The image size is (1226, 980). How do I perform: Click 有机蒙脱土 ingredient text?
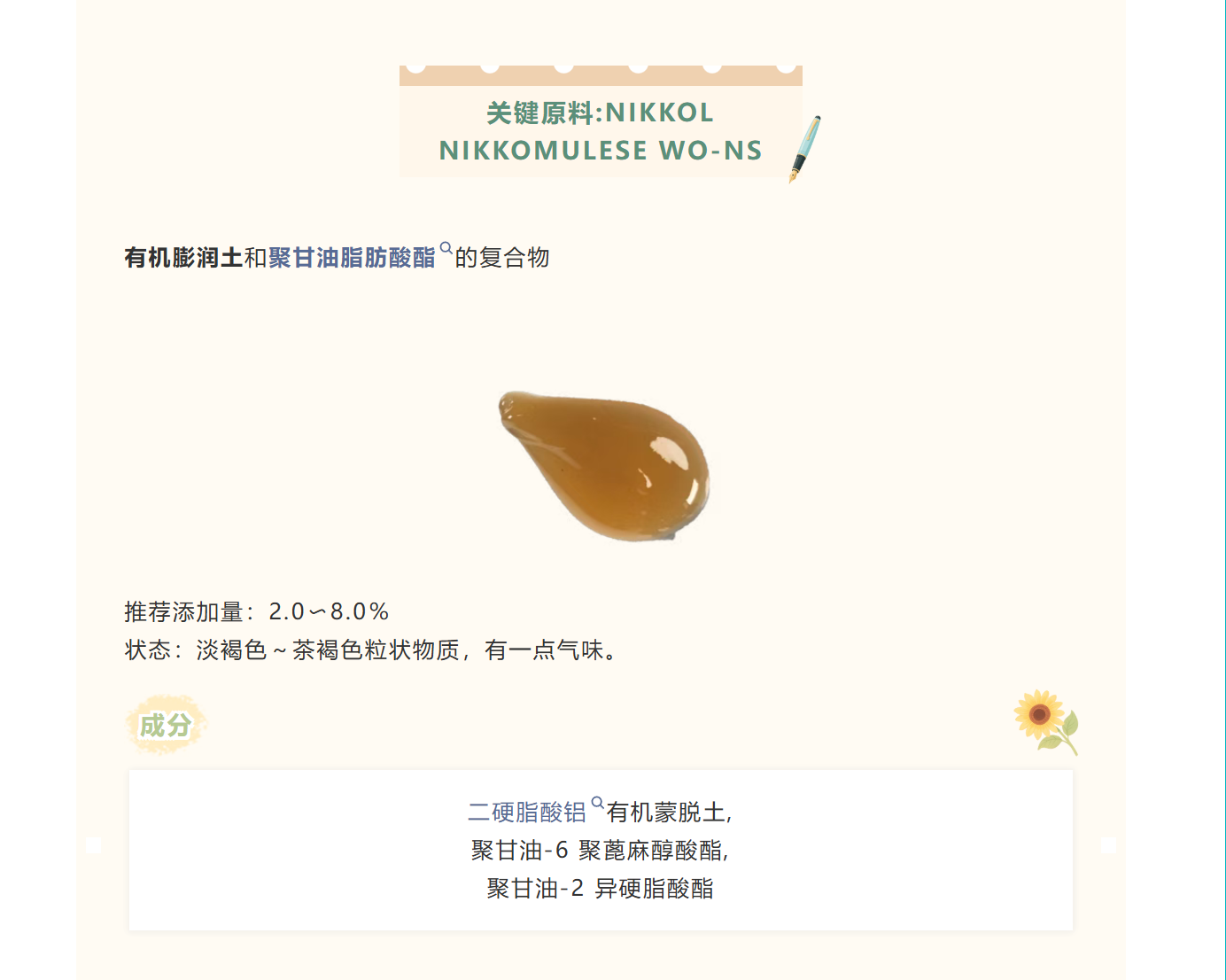tap(667, 812)
